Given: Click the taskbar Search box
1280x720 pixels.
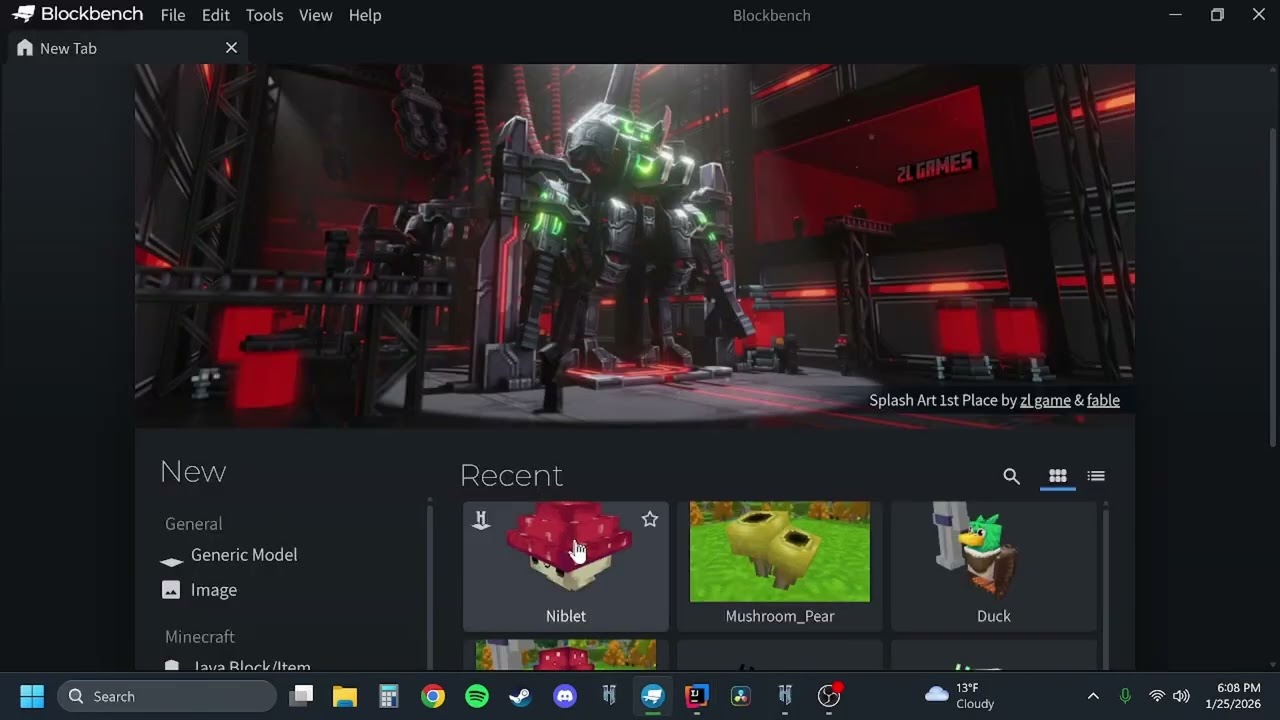Looking at the screenshot, I should pyautogui.click(x=167, y=696).
